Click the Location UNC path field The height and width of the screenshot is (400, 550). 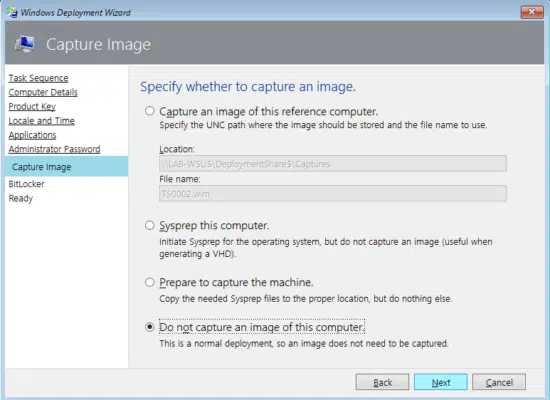click(333, 164)
